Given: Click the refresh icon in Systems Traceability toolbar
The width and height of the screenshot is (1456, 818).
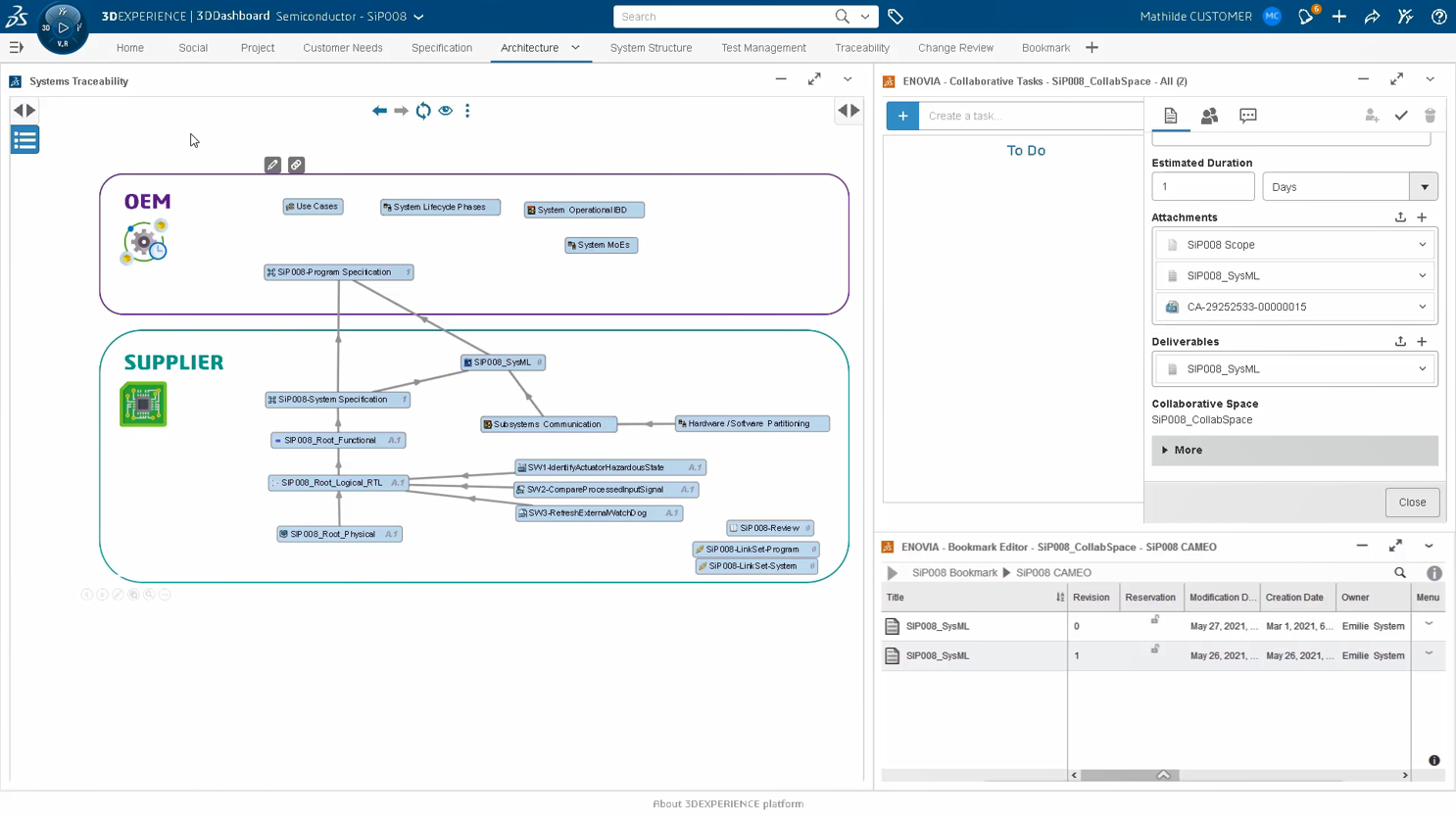Looking at the screenshot, I should (x=423, y=111).
